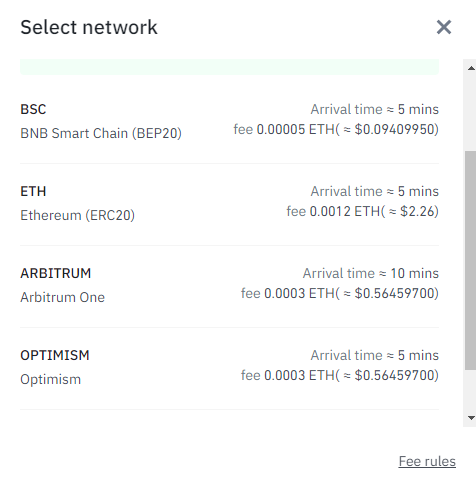Select the ARBITRUM network option
The width and height of the screenshot is (476, 487).
tap(229, 286)
